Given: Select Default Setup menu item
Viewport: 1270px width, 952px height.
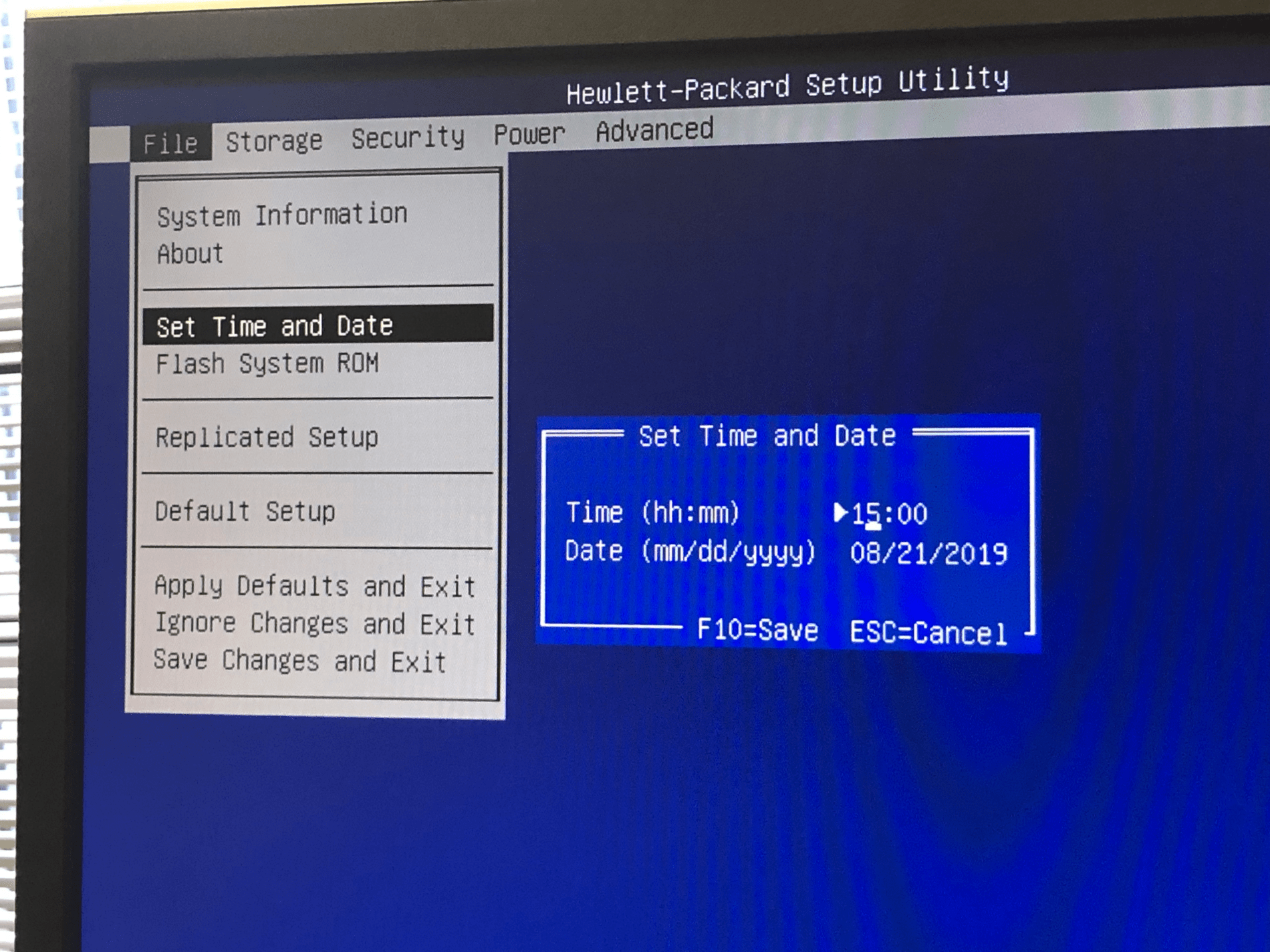Looking at the screenshot, I should click(245, 512).
